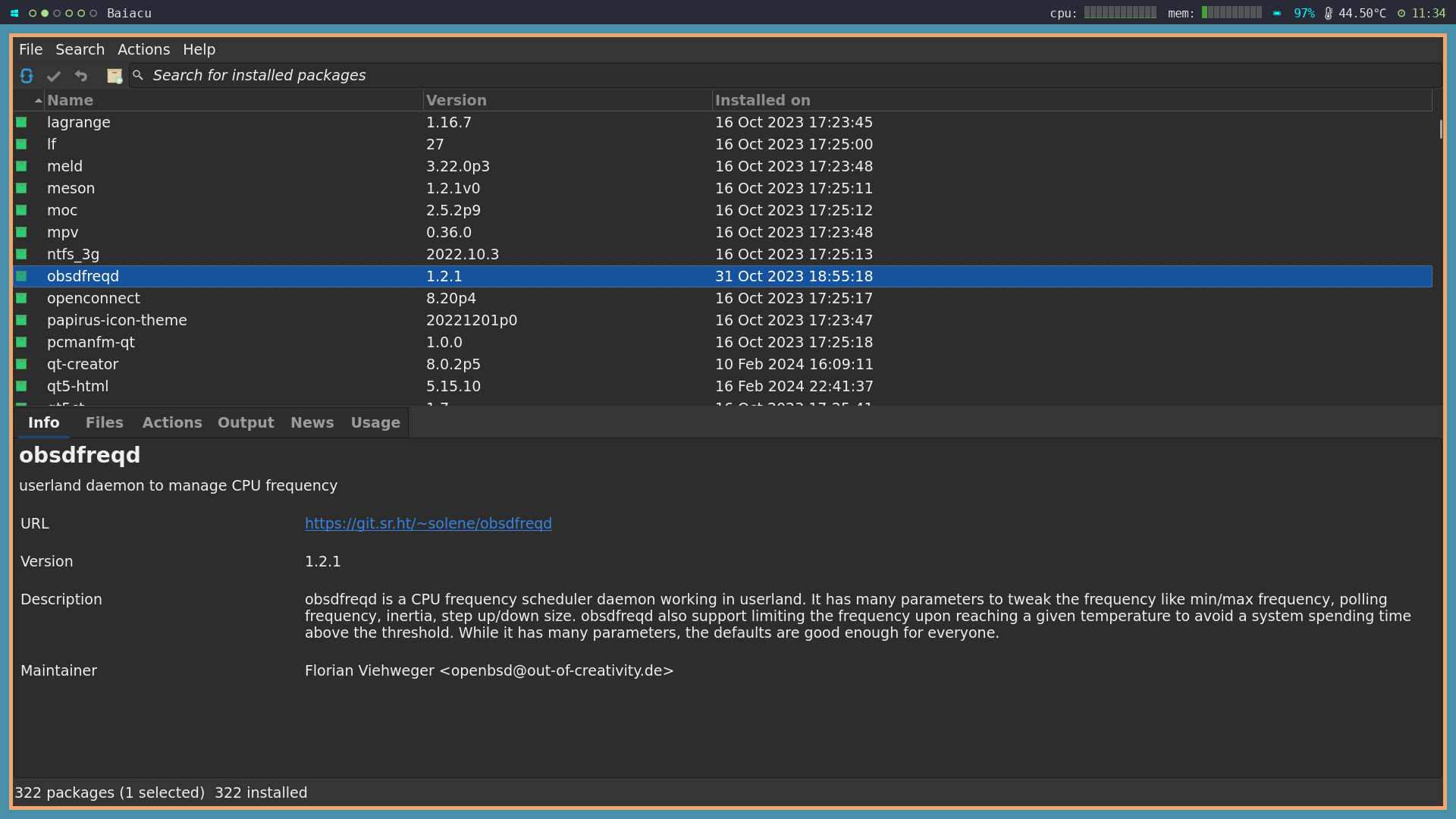Open the Actions menu in menu bar
Screen dimensions: 1456x819
point(143,49)
